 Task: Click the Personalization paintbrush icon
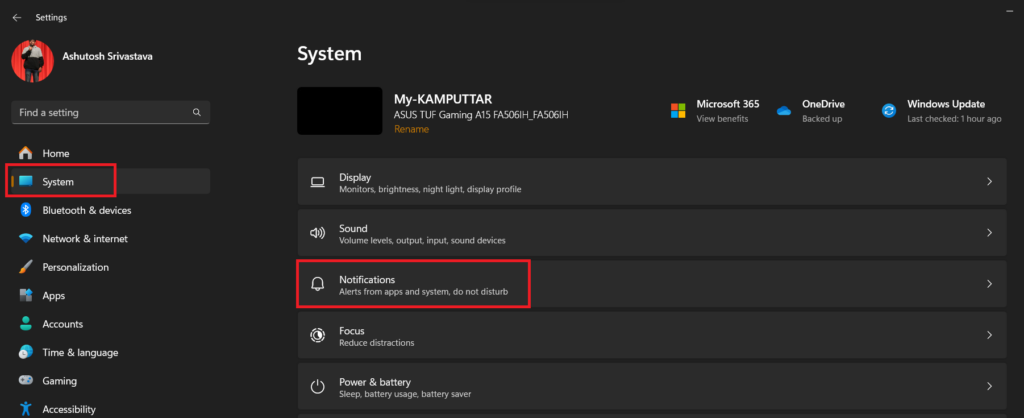(x=26, y=267)
